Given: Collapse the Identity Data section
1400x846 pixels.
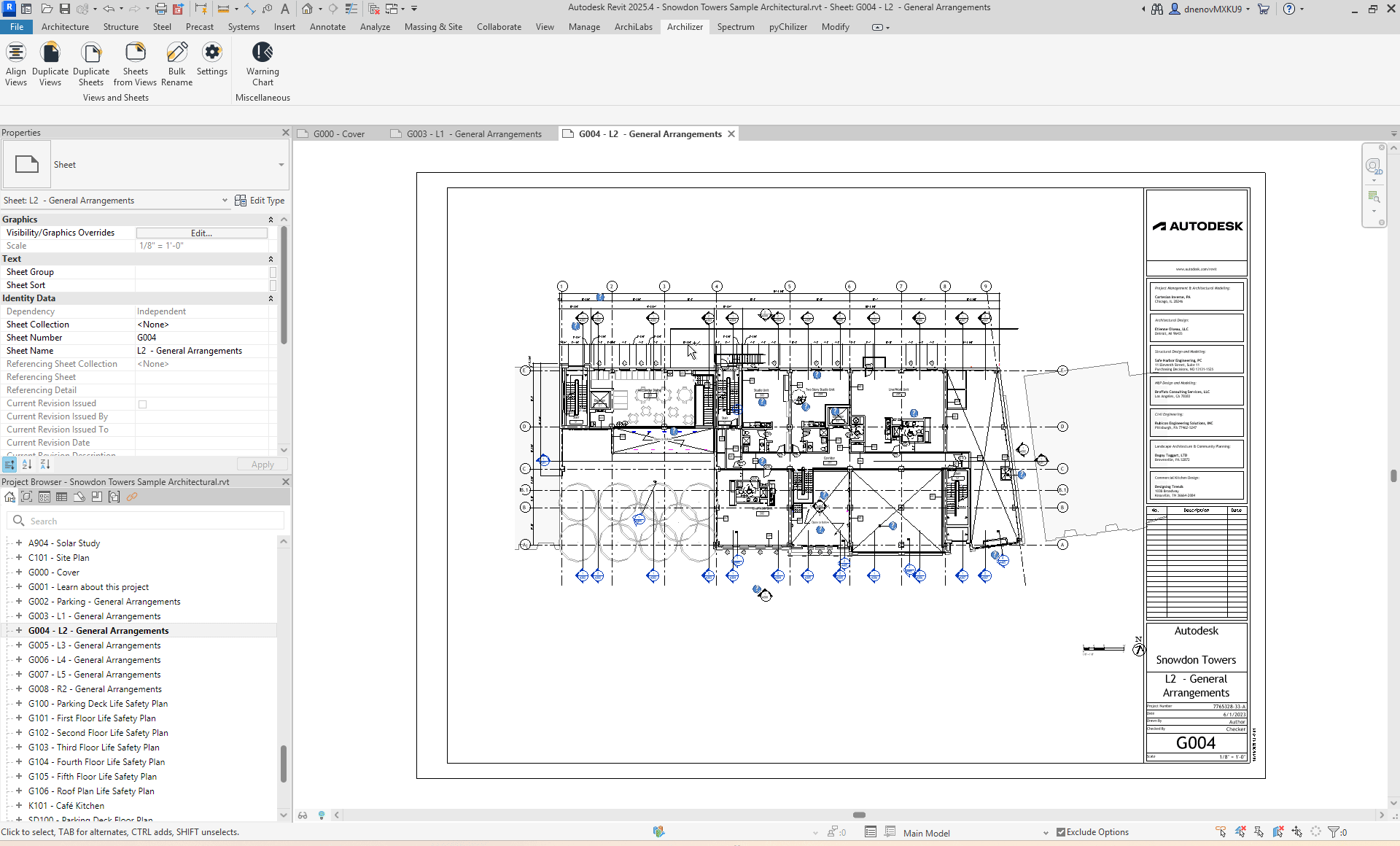Looking at the screenshot, I should pyautogui.click(x=271, y=298).
